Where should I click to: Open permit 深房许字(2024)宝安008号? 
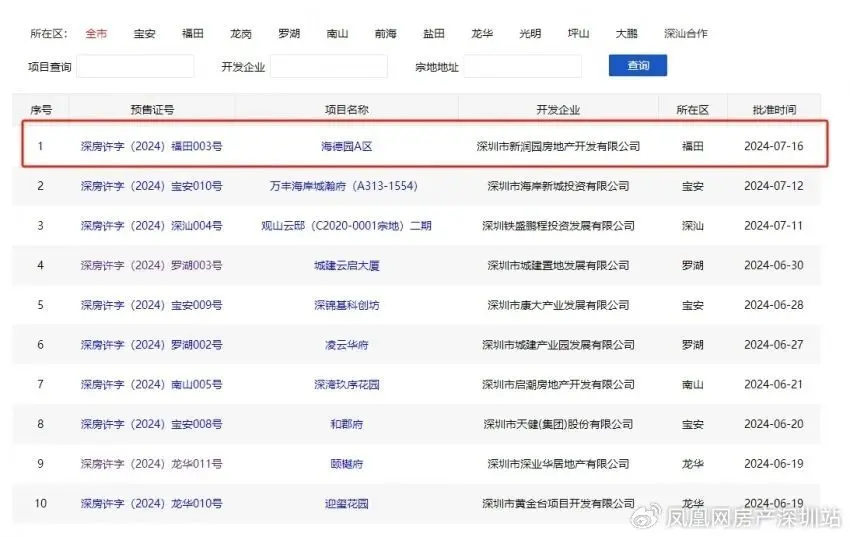(151, 424)
